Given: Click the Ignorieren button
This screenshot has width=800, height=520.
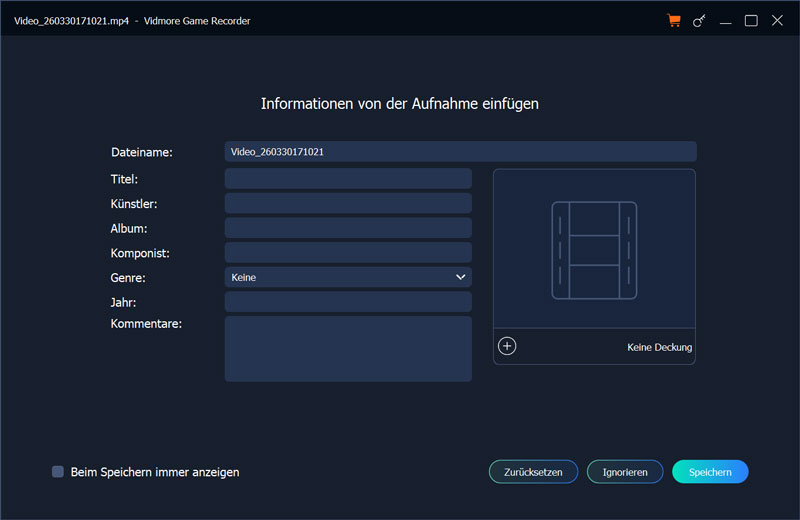Looking at the screenshot, I should click(x=625, y=472).
